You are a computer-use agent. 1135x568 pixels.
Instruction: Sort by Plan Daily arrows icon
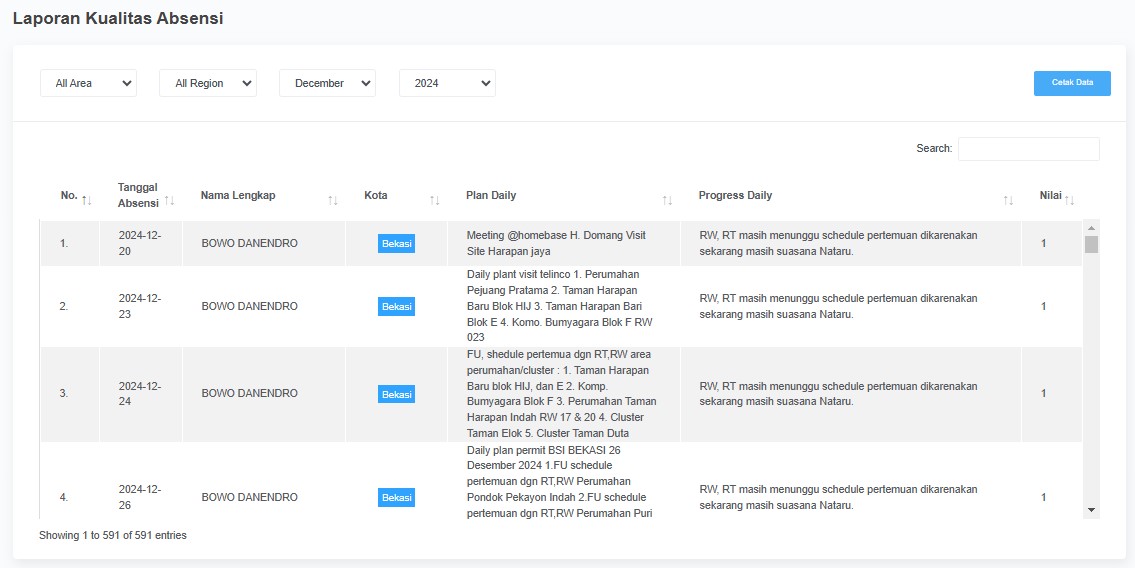click(x=667, y=201)
